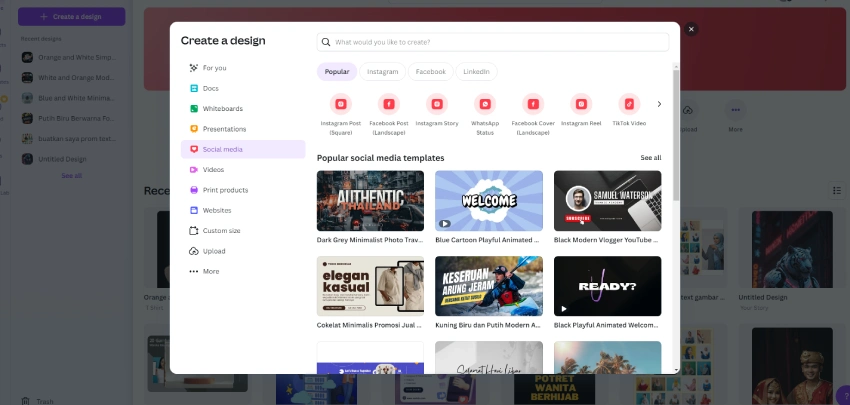Screen dimensions: 850x405
Task: Open the Keseruan Arung Jeram template
Action: [488, 286]
